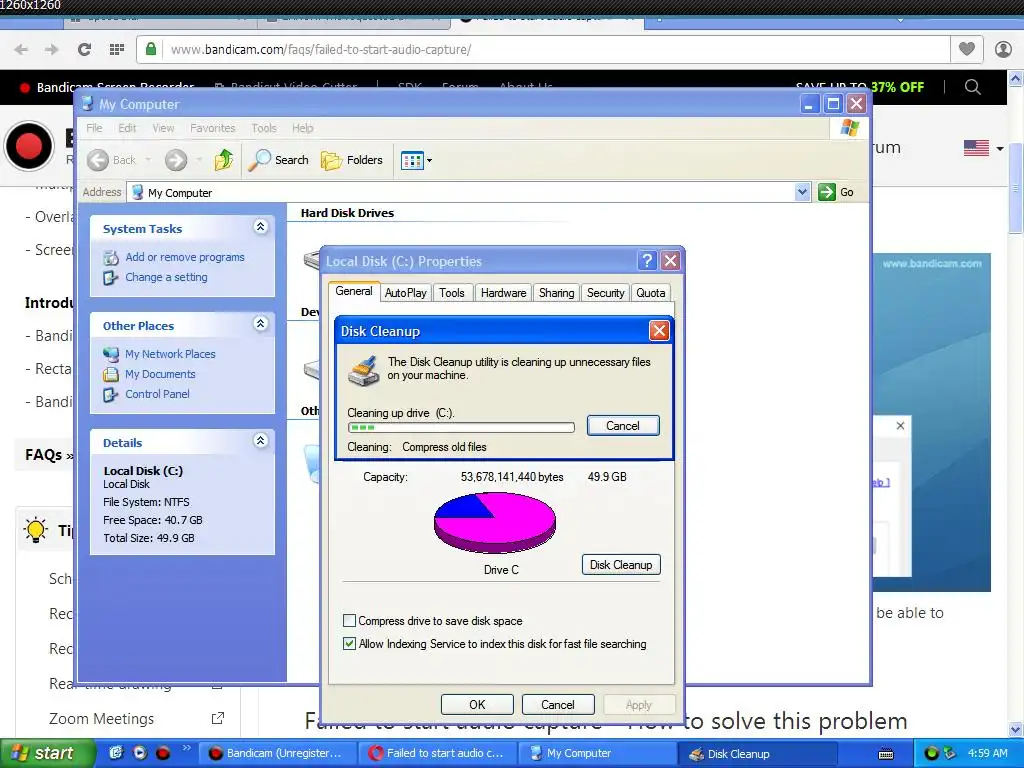Click Cancel in Local Disk Properties
The image size is (1024, 768).
(x=558, y=705)
